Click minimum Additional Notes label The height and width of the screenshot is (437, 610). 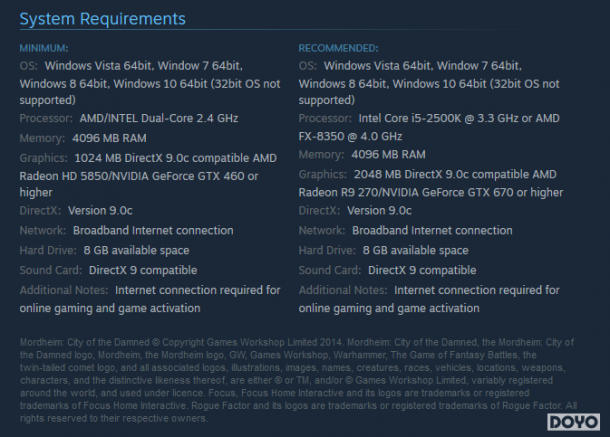tap(64, 290)
